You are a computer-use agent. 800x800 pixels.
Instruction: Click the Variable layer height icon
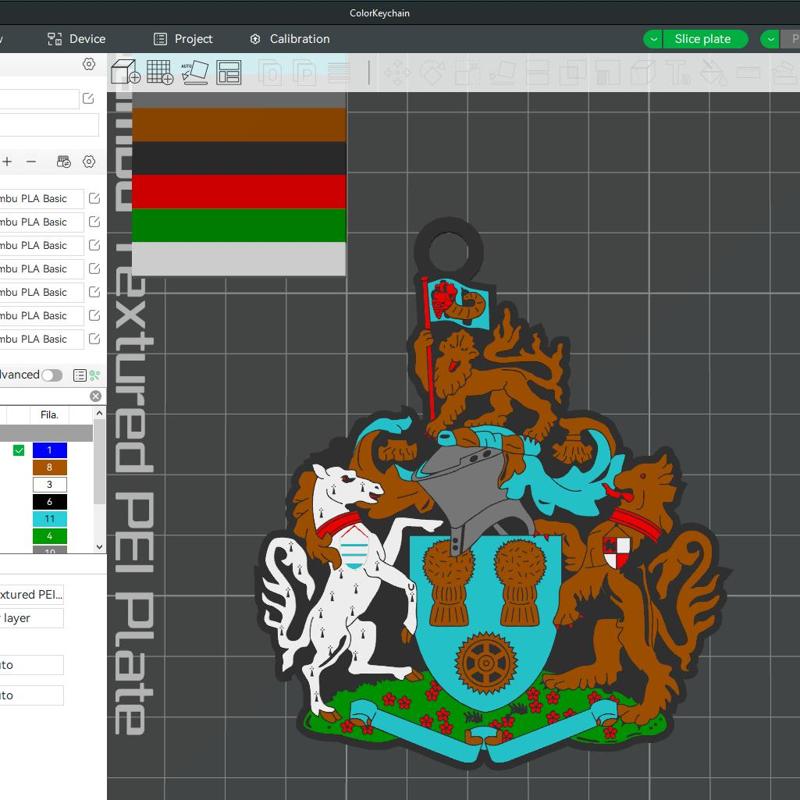coord(339,72)
